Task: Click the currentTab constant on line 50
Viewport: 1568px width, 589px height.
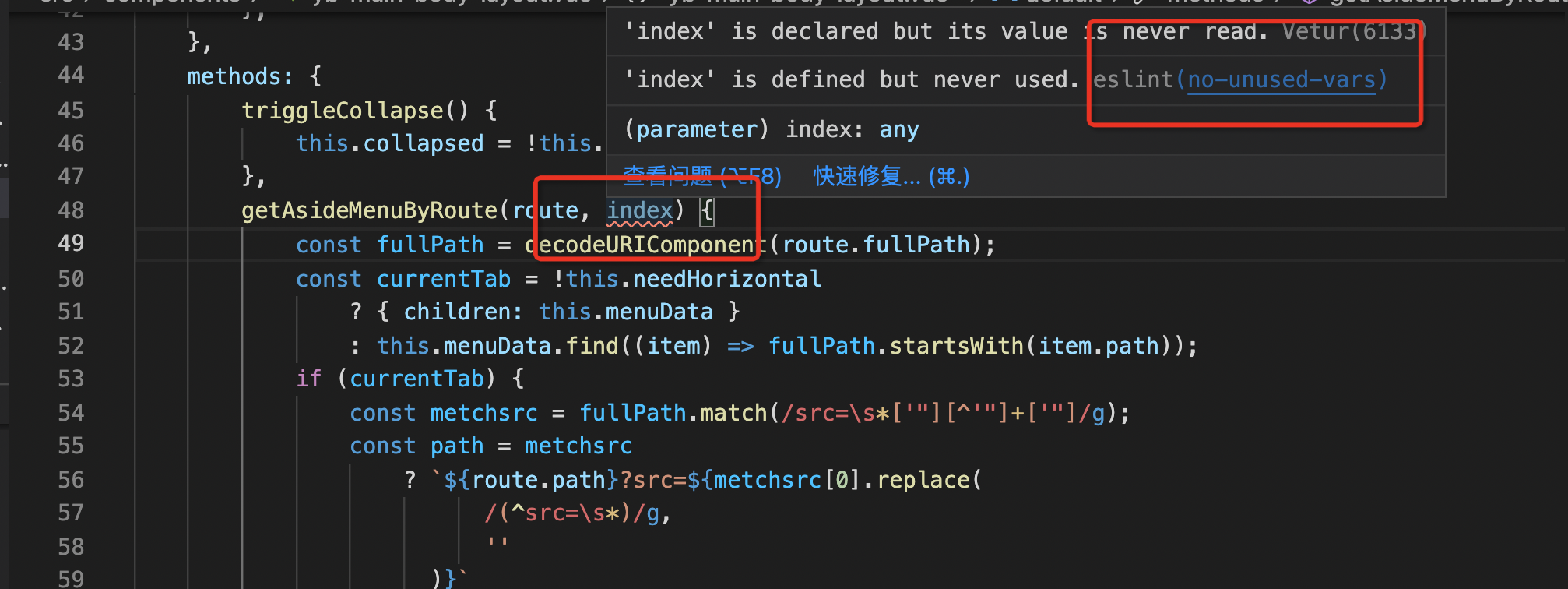Action: [x=444, y=279]
